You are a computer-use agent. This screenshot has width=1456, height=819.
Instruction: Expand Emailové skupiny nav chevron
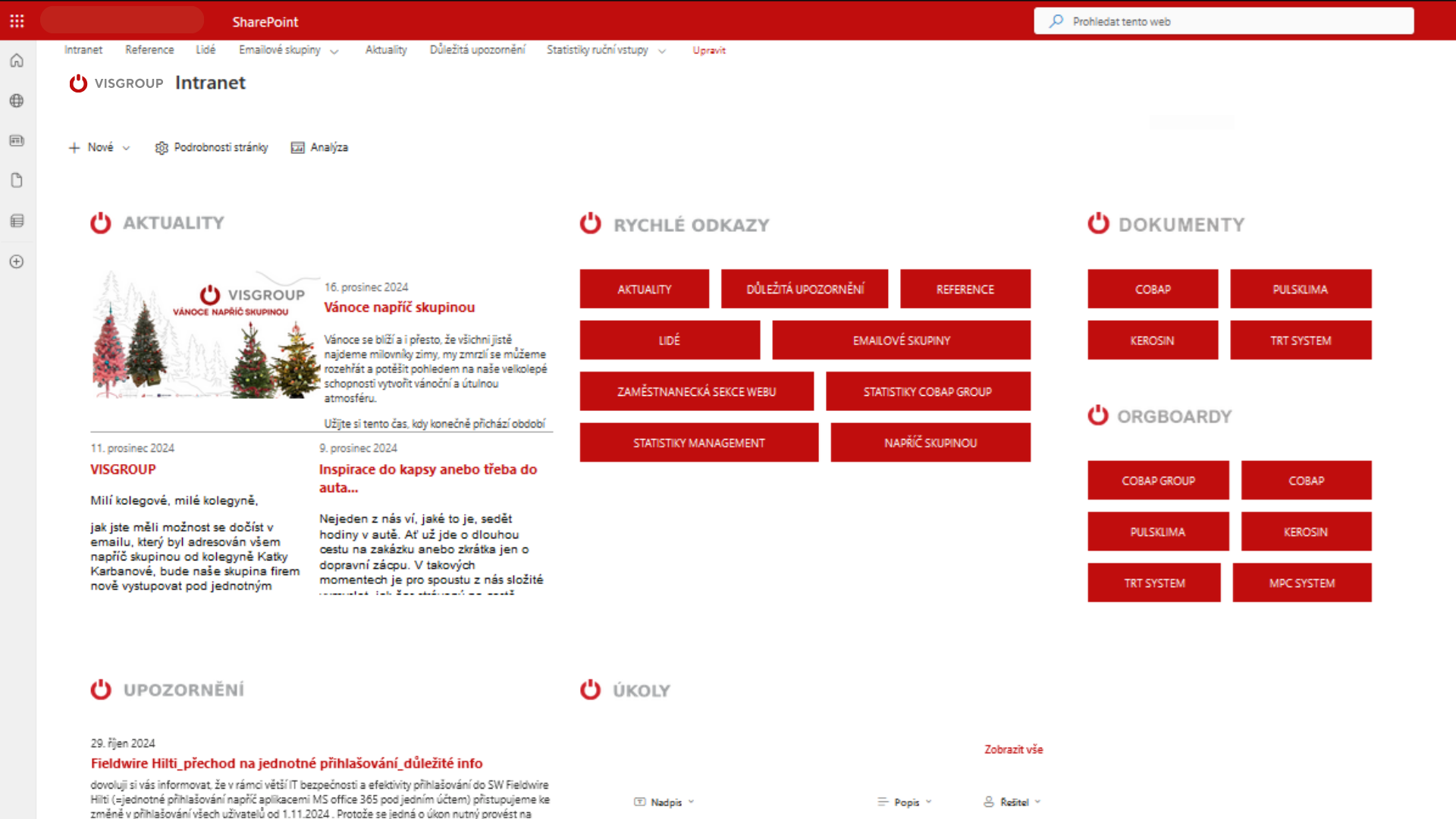(x=334, y=52)
